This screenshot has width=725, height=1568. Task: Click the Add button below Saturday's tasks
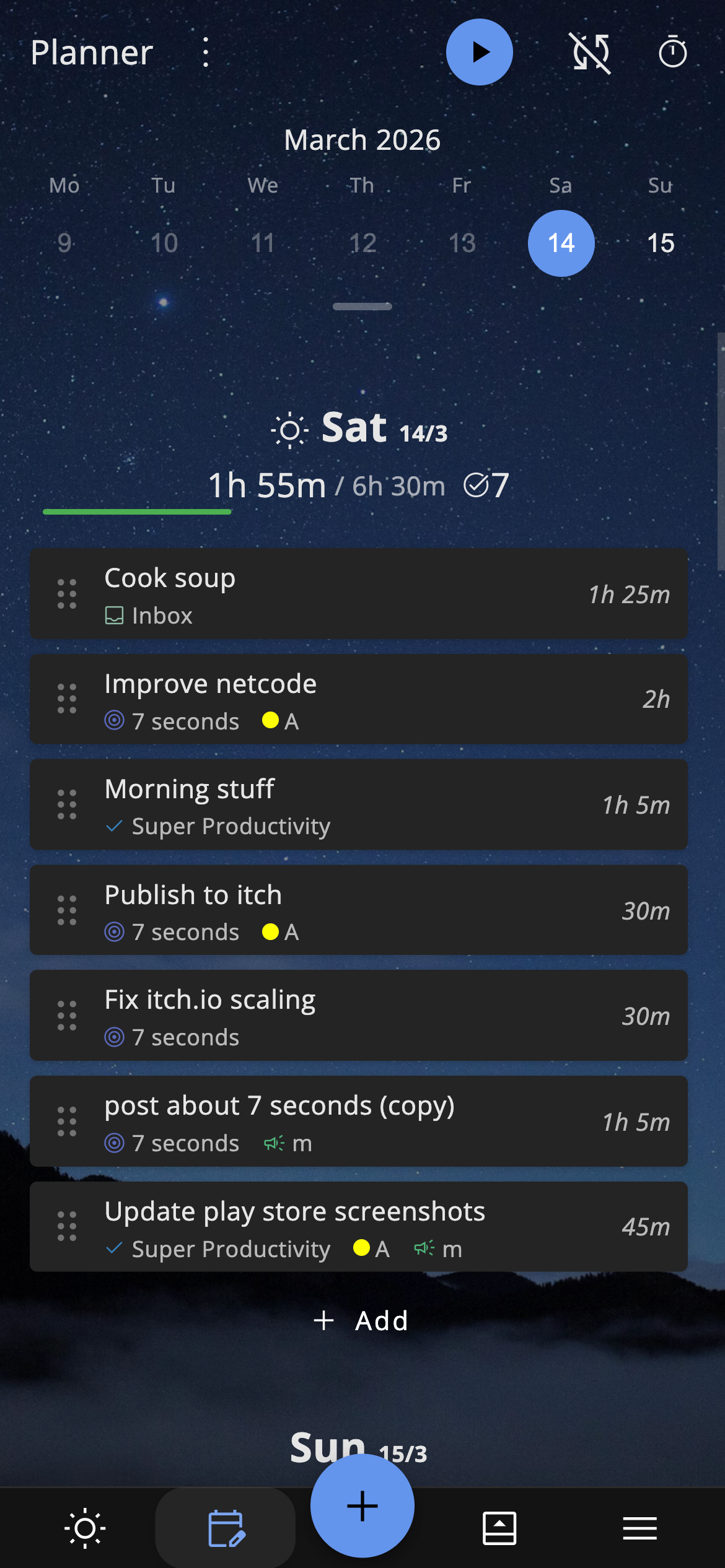[361, 1321]
